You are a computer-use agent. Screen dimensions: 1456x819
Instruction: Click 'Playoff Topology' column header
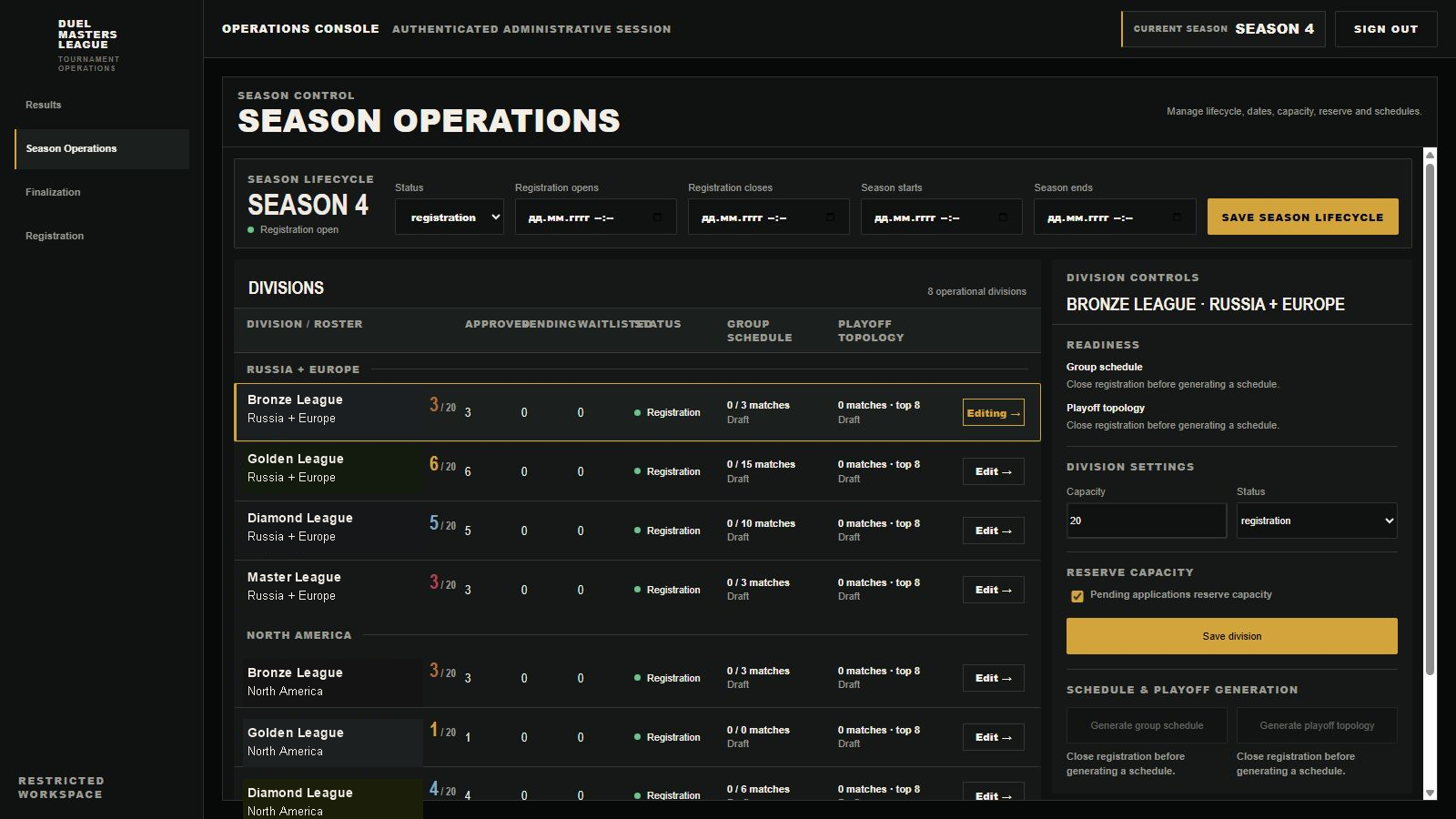(871, 330)
